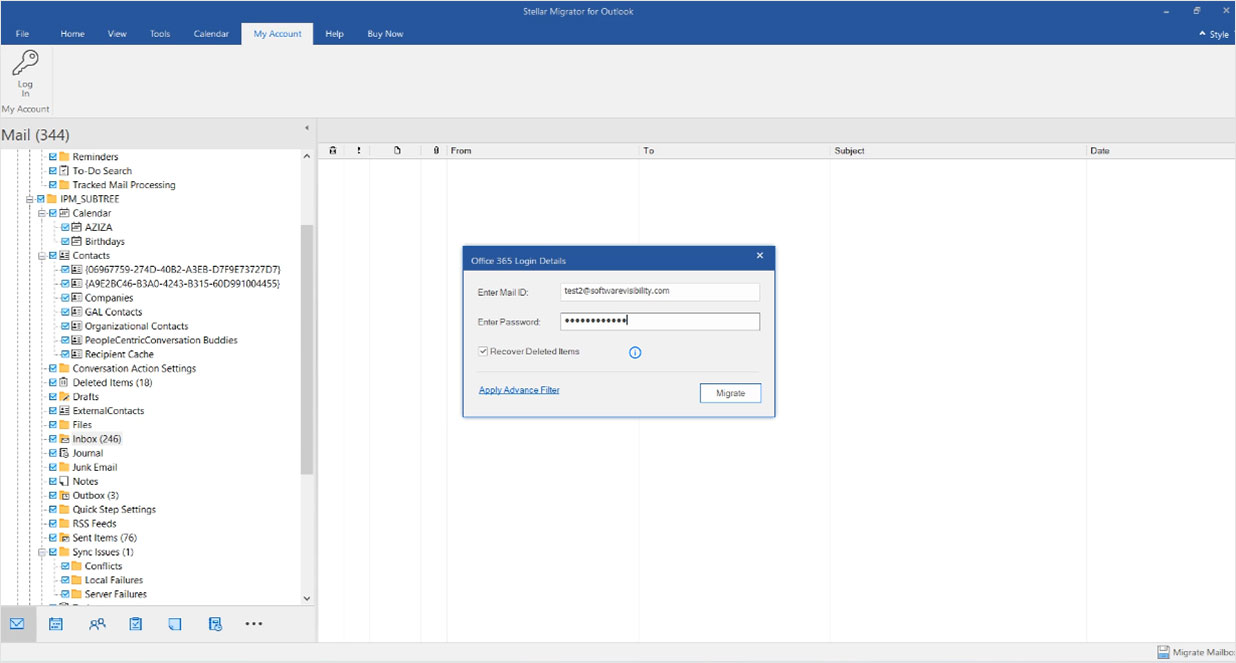This screenshot has height=663, width=1236.
Task: Open the Calendar view icon
Action: click(x=56, y=624)
